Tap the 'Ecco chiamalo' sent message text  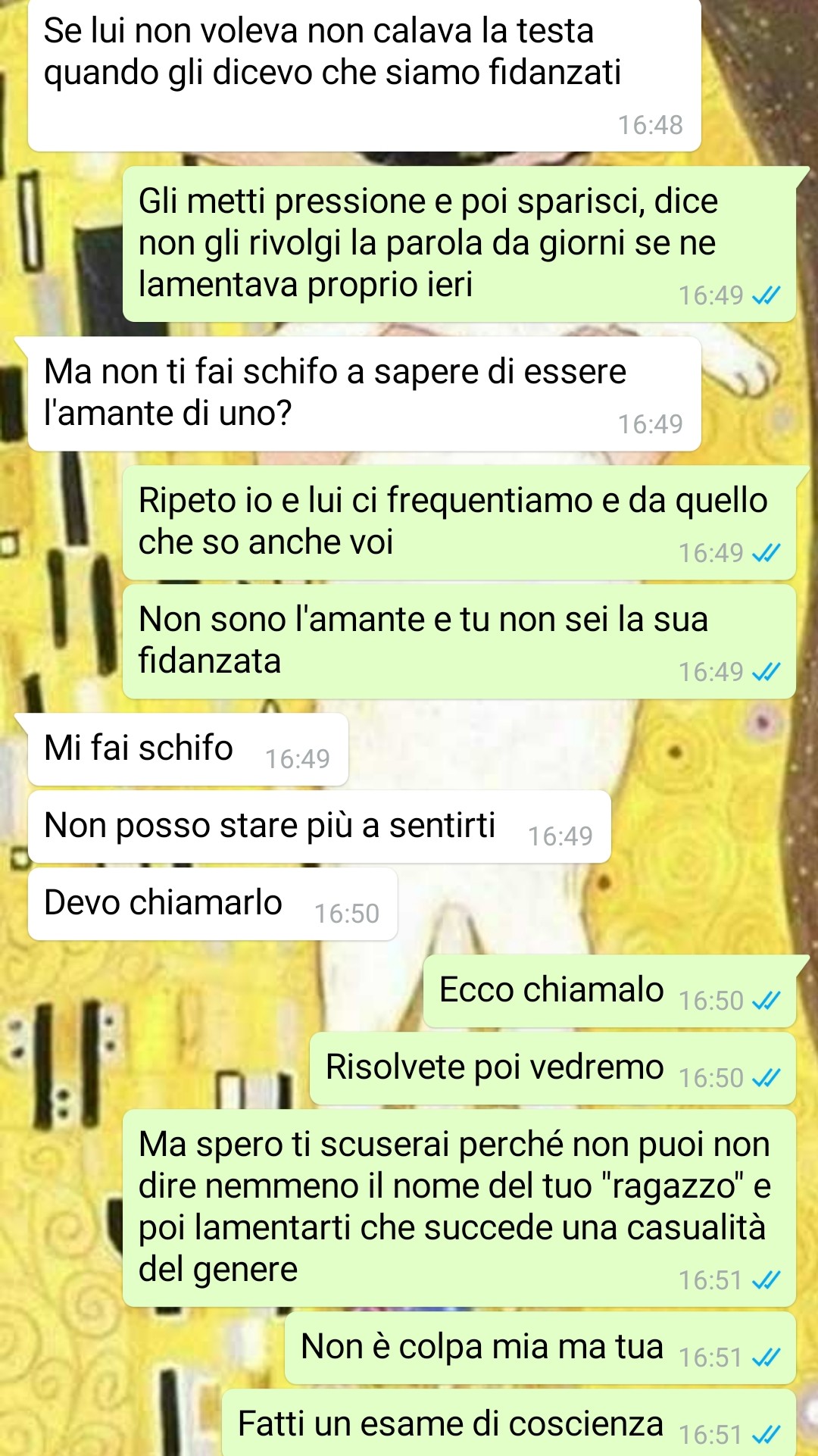551,989
